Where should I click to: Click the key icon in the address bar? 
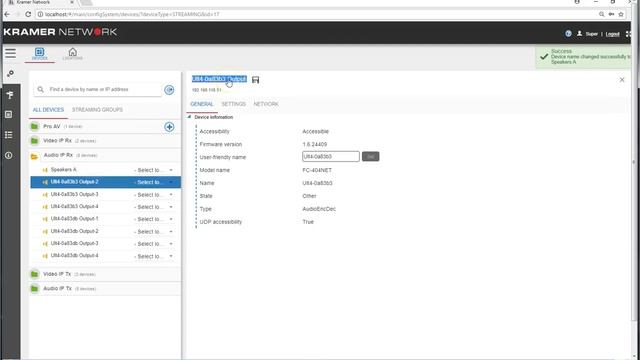(611, 14)
